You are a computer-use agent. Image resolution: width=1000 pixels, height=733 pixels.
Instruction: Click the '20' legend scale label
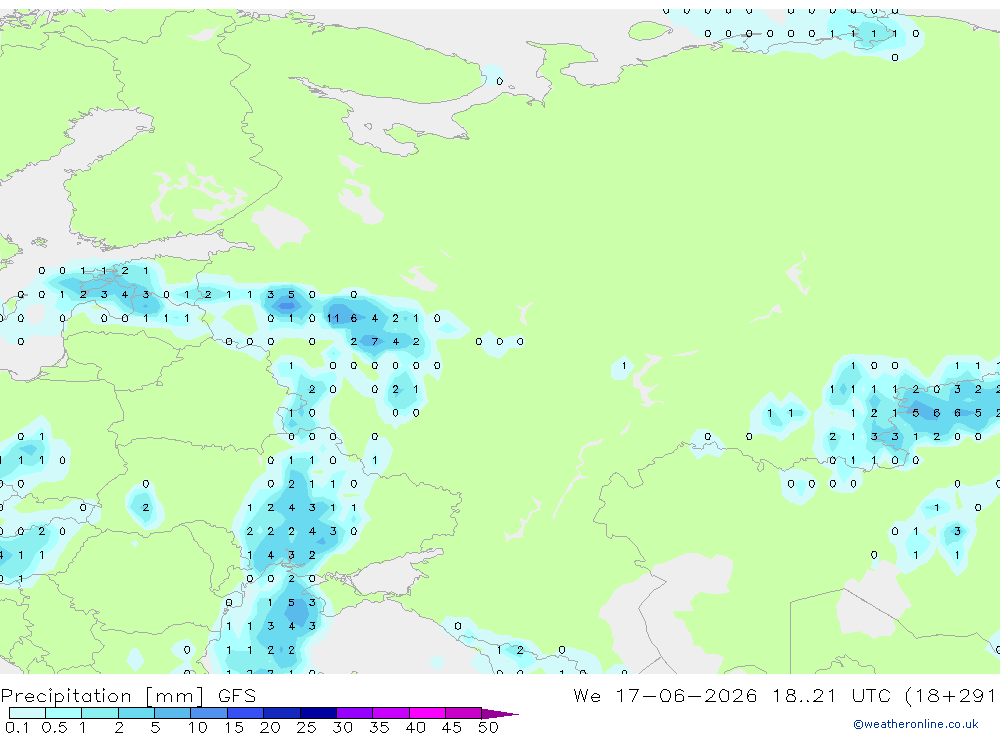point(270,727)
